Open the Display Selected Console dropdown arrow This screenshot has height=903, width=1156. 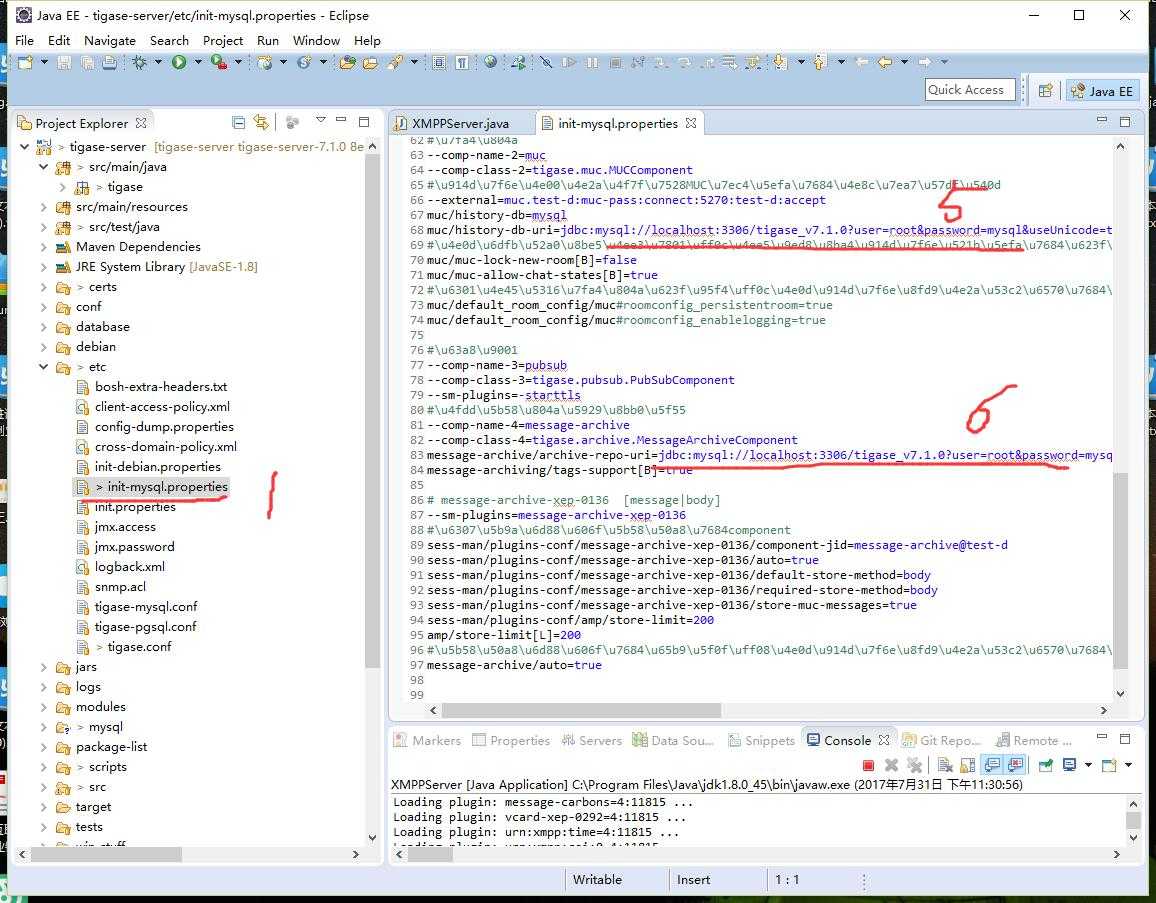click(1088, 765)
